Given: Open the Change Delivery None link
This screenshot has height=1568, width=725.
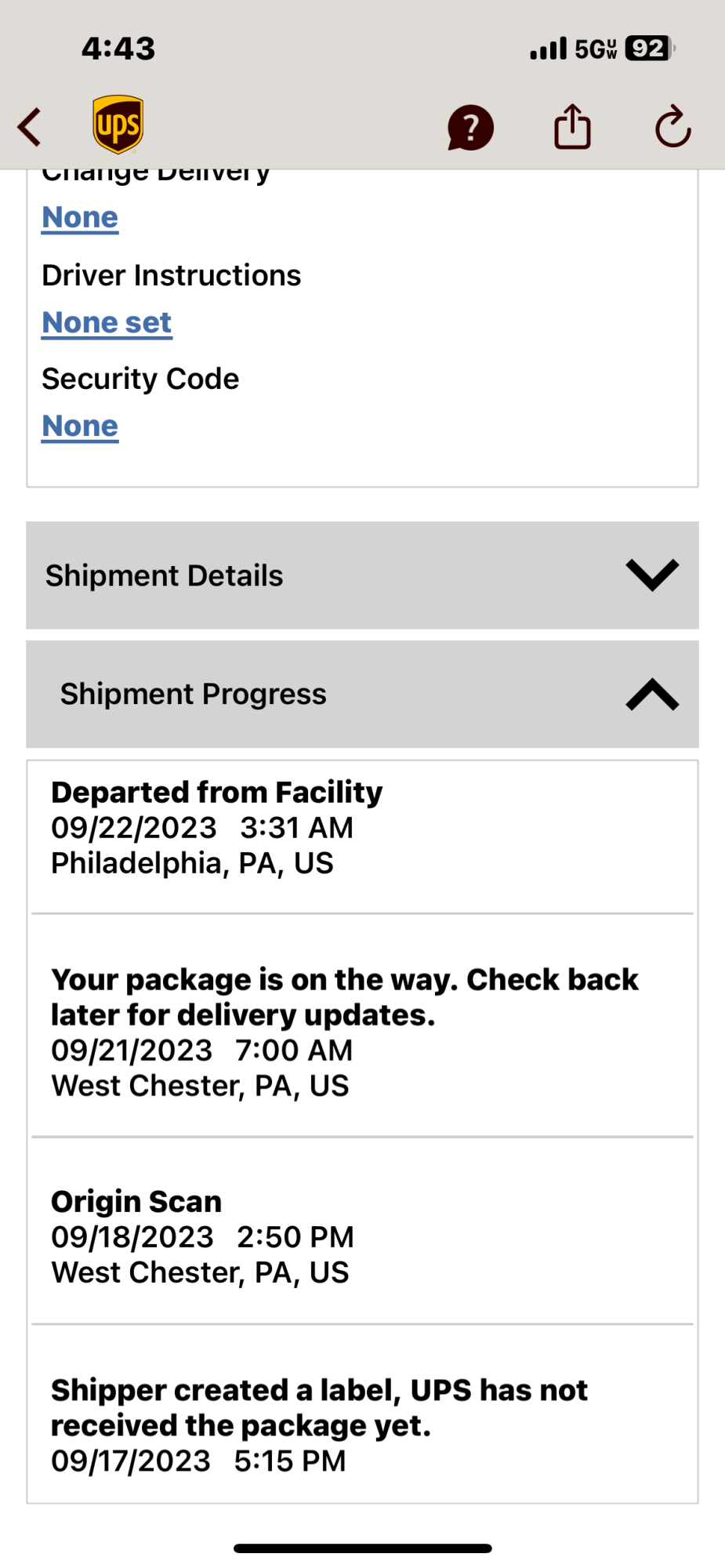Looking at the screenshot, I should coord(80,217).
